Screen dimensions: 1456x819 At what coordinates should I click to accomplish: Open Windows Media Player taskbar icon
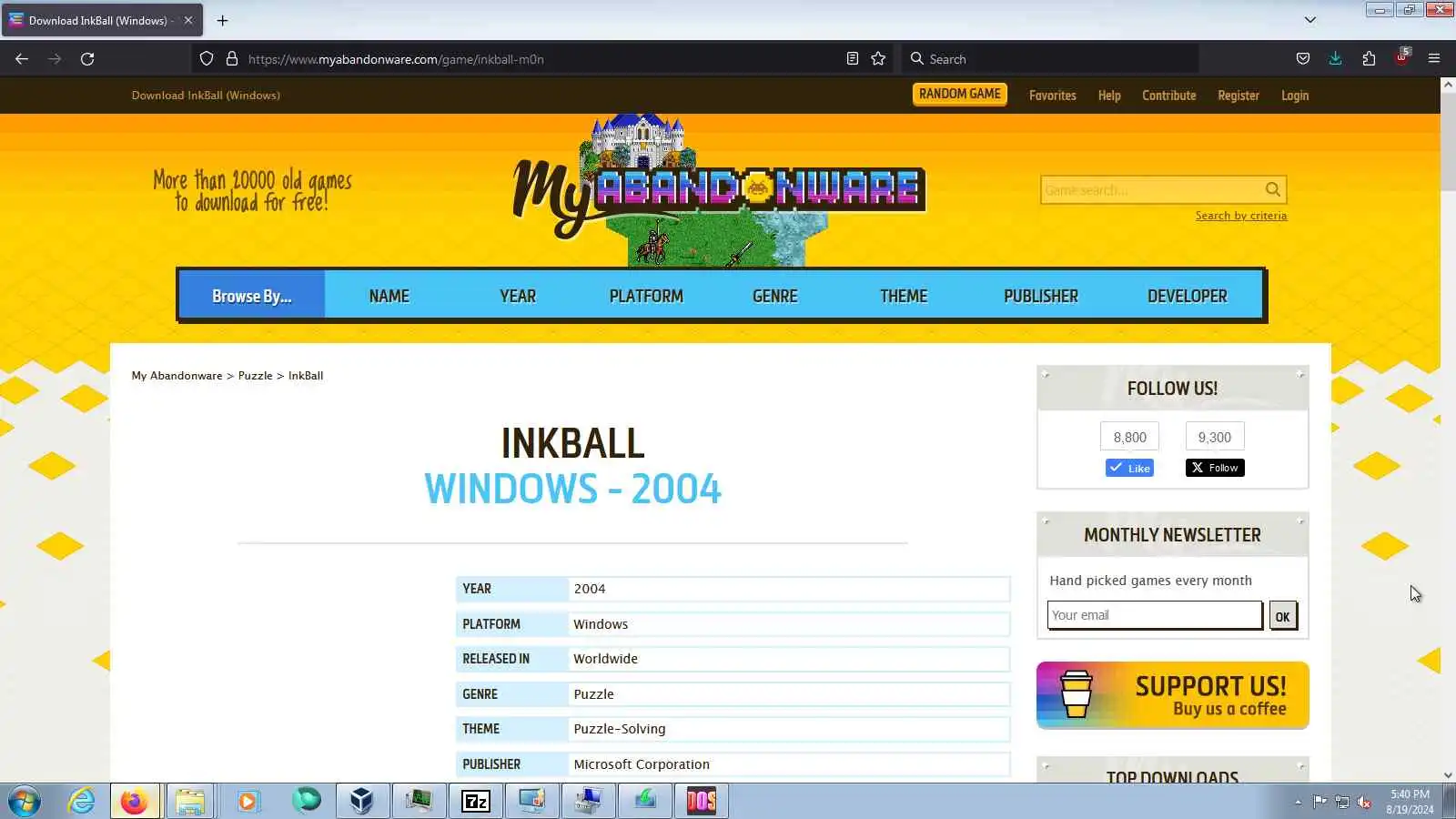tap(248, 802)
